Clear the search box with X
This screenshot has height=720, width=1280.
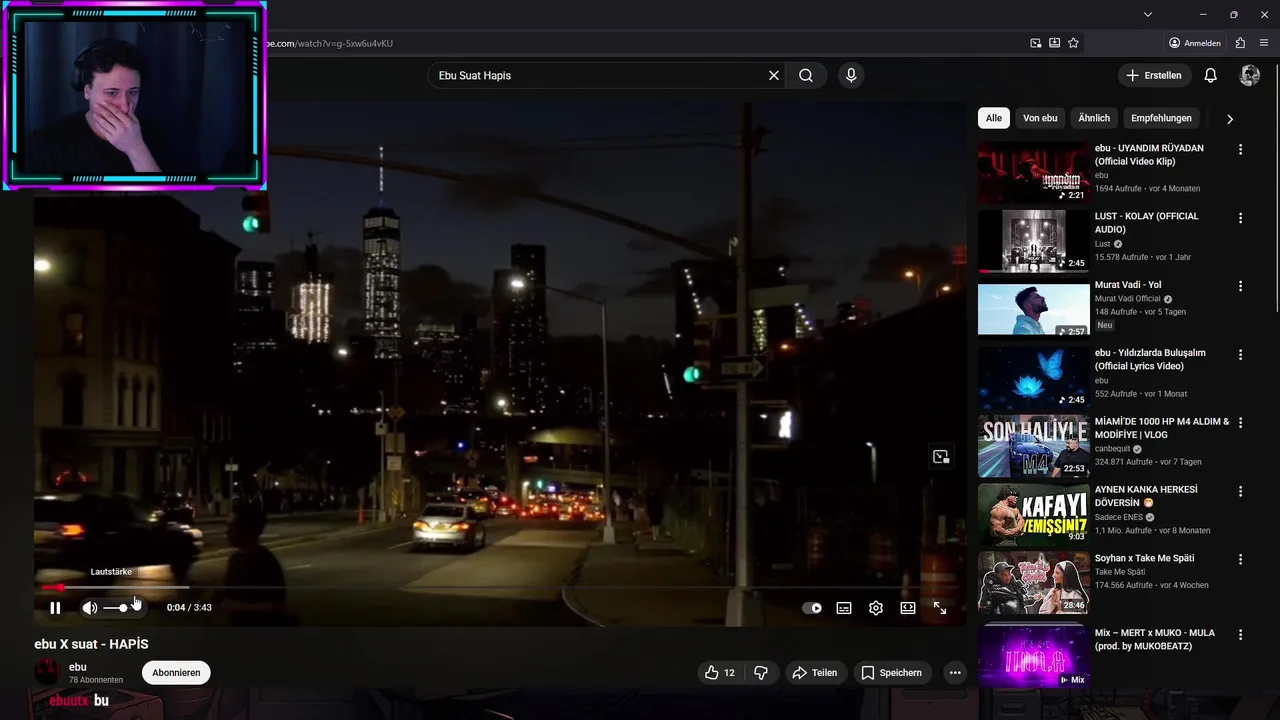(773, 75)
